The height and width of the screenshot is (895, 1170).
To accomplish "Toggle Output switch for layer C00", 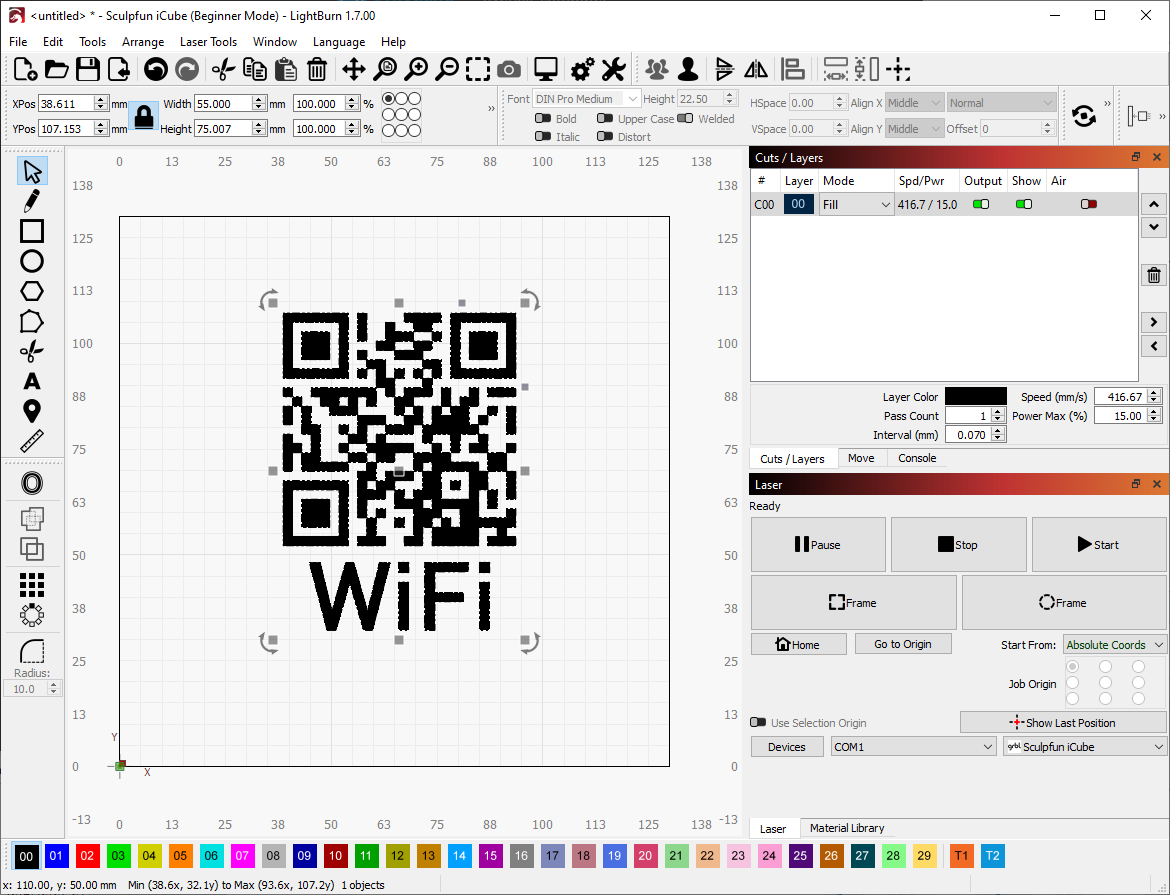I will [x=981, y=204].
